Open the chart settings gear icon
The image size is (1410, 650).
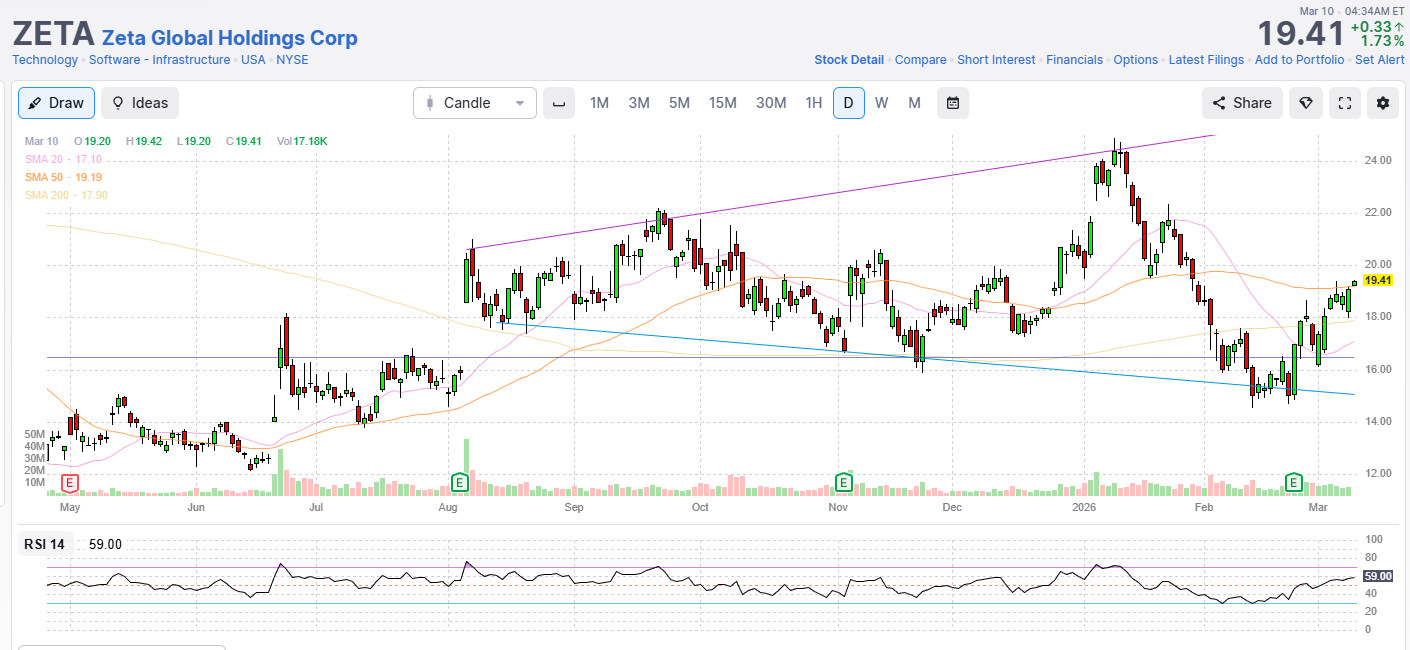coord(1383,103)
